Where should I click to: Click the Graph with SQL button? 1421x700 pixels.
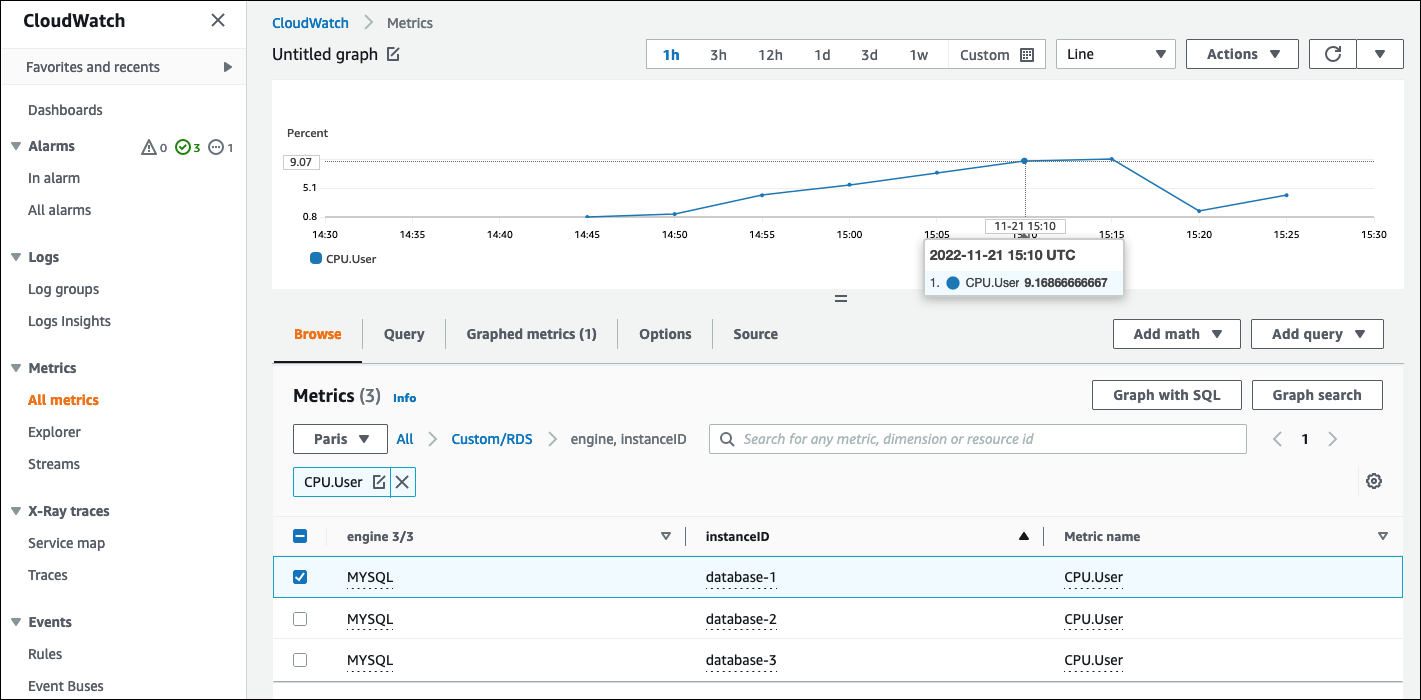(x=1166, y=395)
